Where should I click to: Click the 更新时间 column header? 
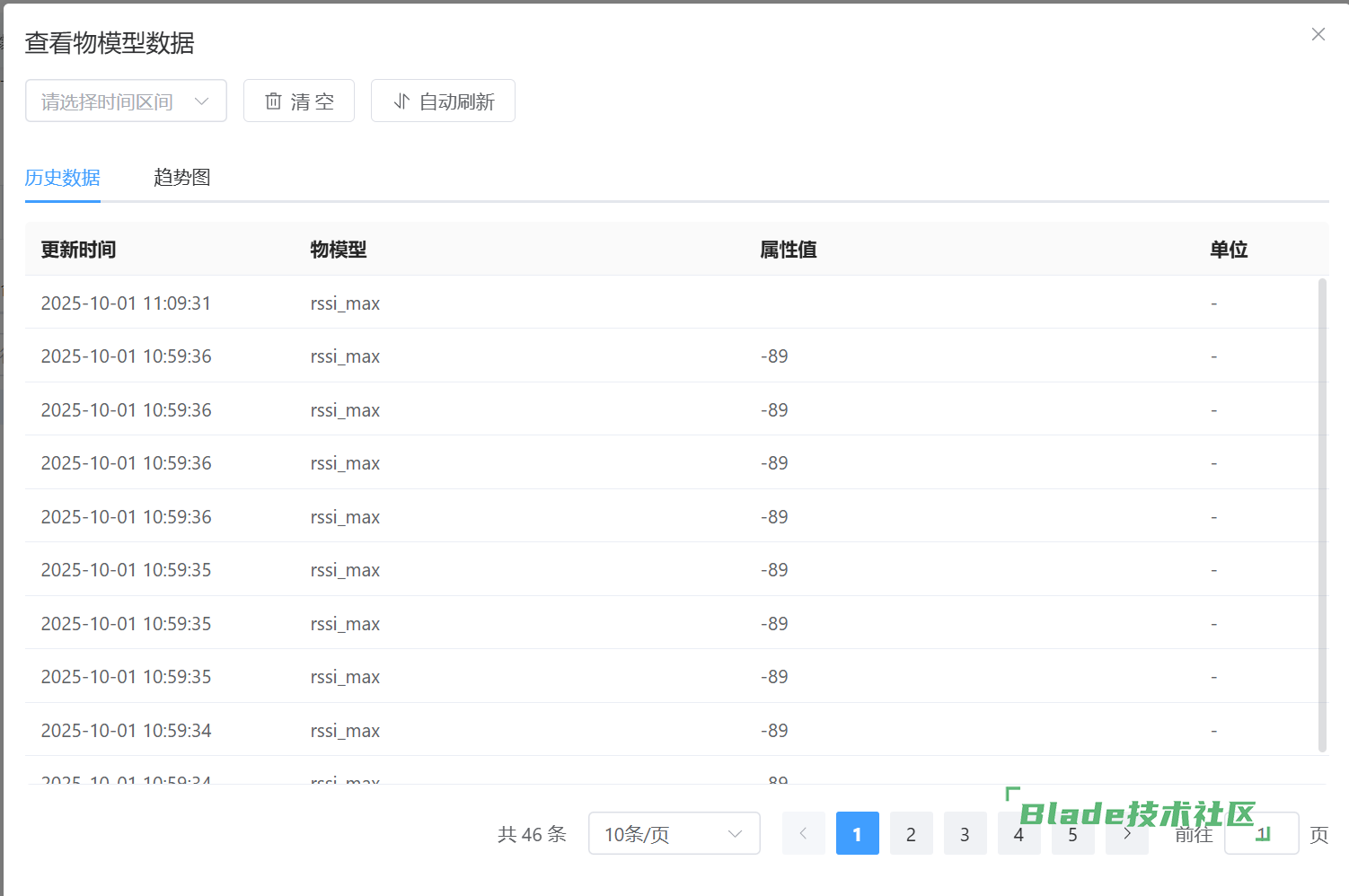pyautogui.click(x=79, y=250)
